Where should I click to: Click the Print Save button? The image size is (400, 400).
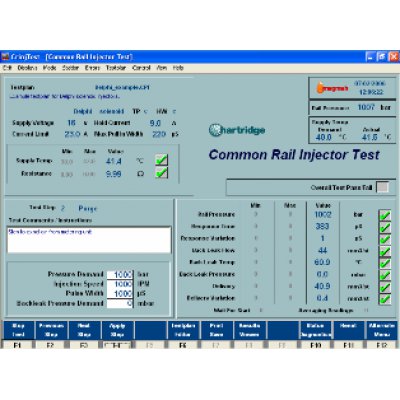click(x=216, y=330)
